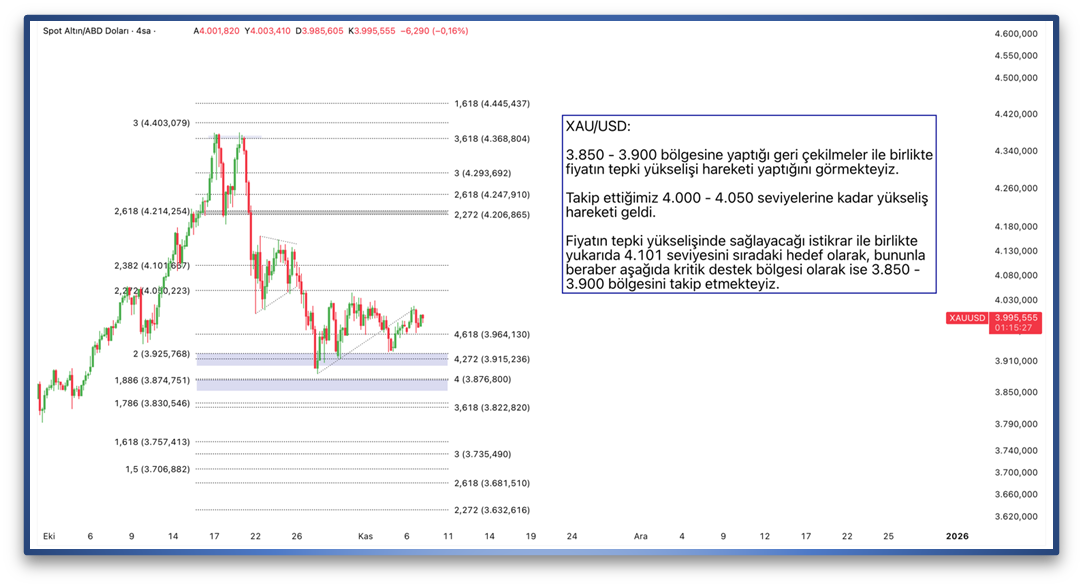Select the XAU/USD analysis text box
The image size is (1083, 587).
(749, 204)
